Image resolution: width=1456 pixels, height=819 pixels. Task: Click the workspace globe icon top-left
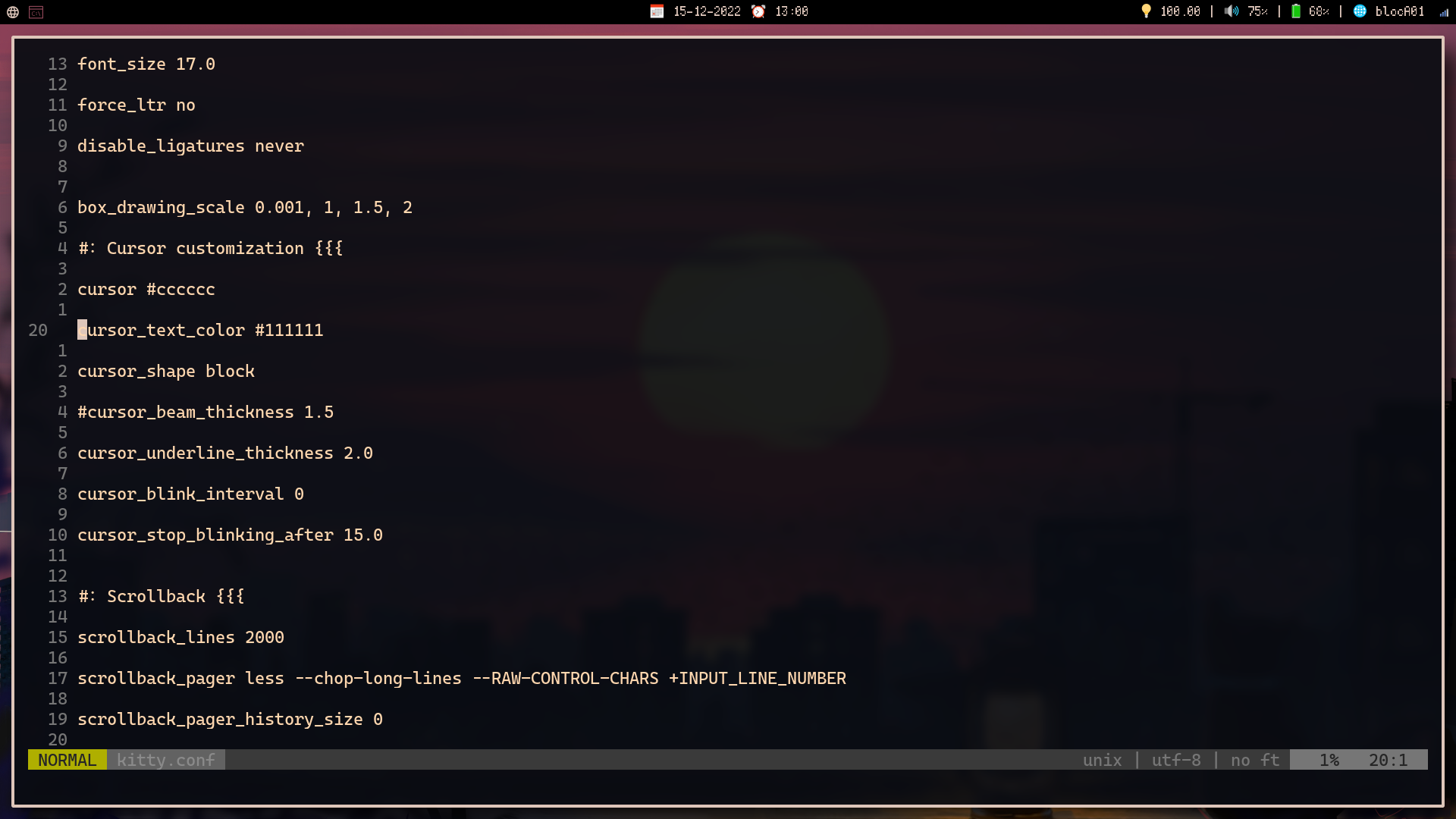[12, 12]
